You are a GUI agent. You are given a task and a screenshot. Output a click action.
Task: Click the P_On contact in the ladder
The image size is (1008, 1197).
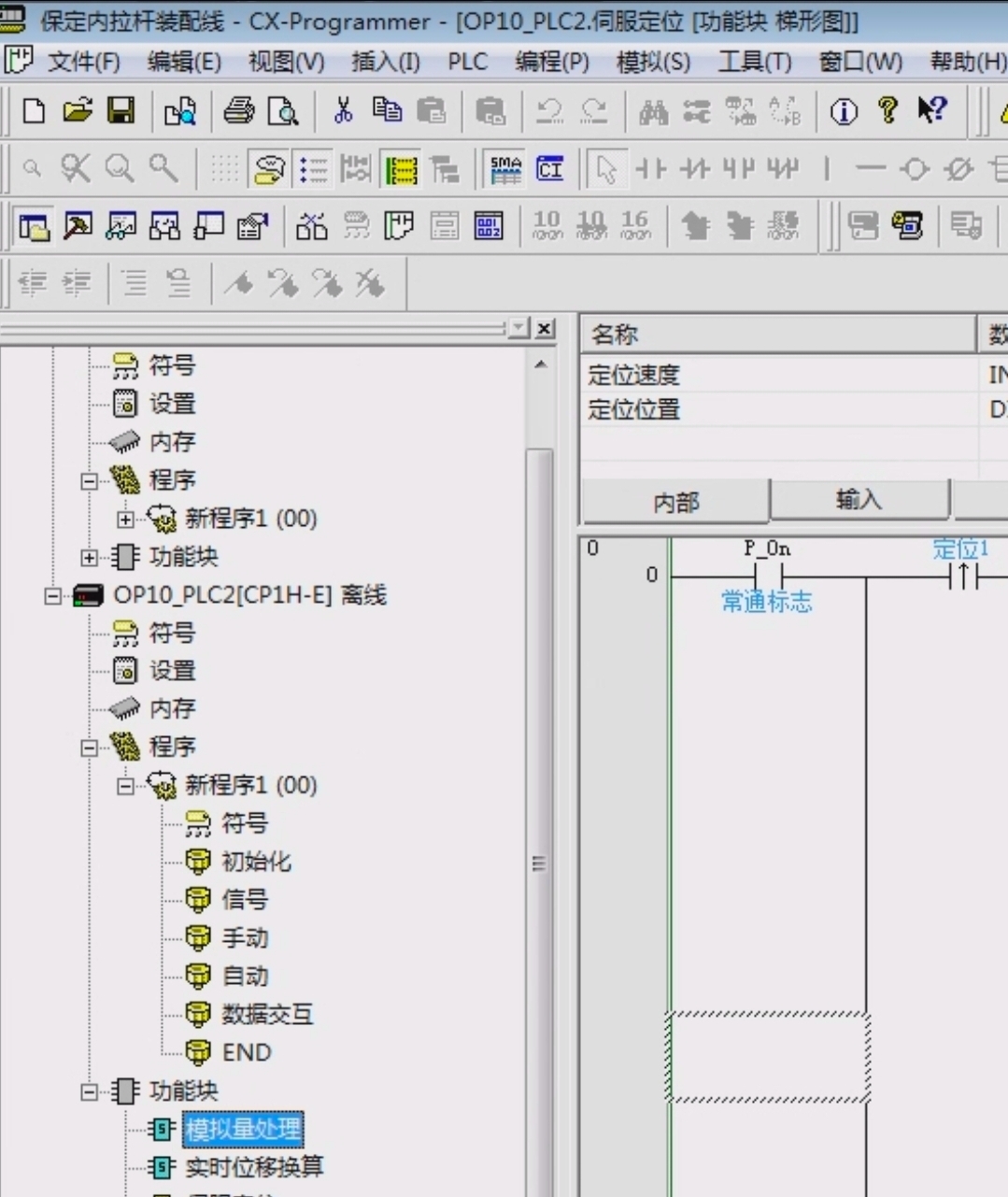pyautogui.click(x=768, y=576)
